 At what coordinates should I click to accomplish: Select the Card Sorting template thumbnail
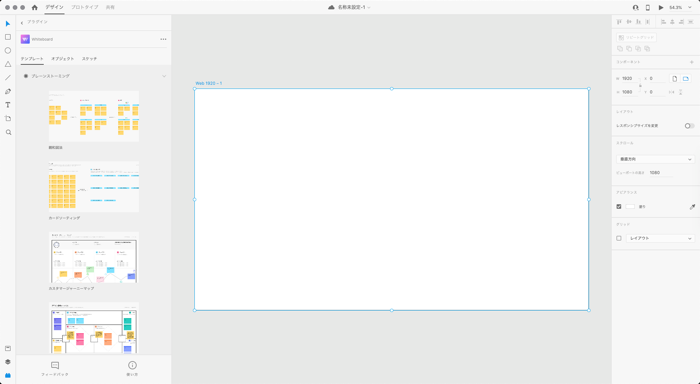pyautogui.click(x=94, y=187)
